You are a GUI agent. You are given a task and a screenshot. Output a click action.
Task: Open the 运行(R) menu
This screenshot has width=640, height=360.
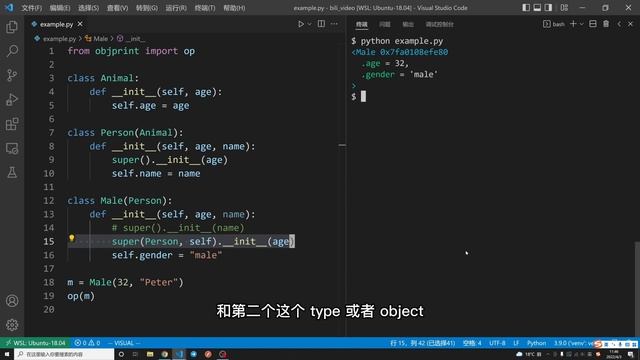click(176, 8)
